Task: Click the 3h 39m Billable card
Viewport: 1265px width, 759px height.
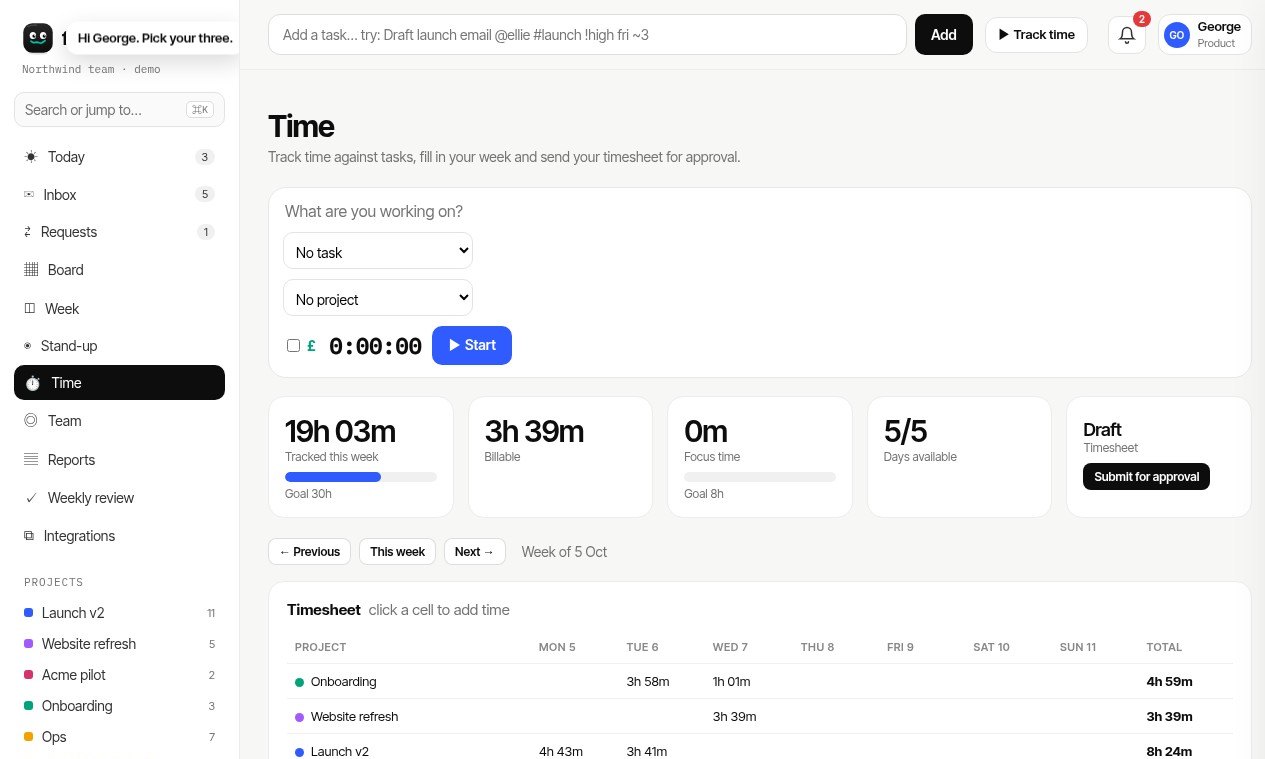Action: [560, 457]
